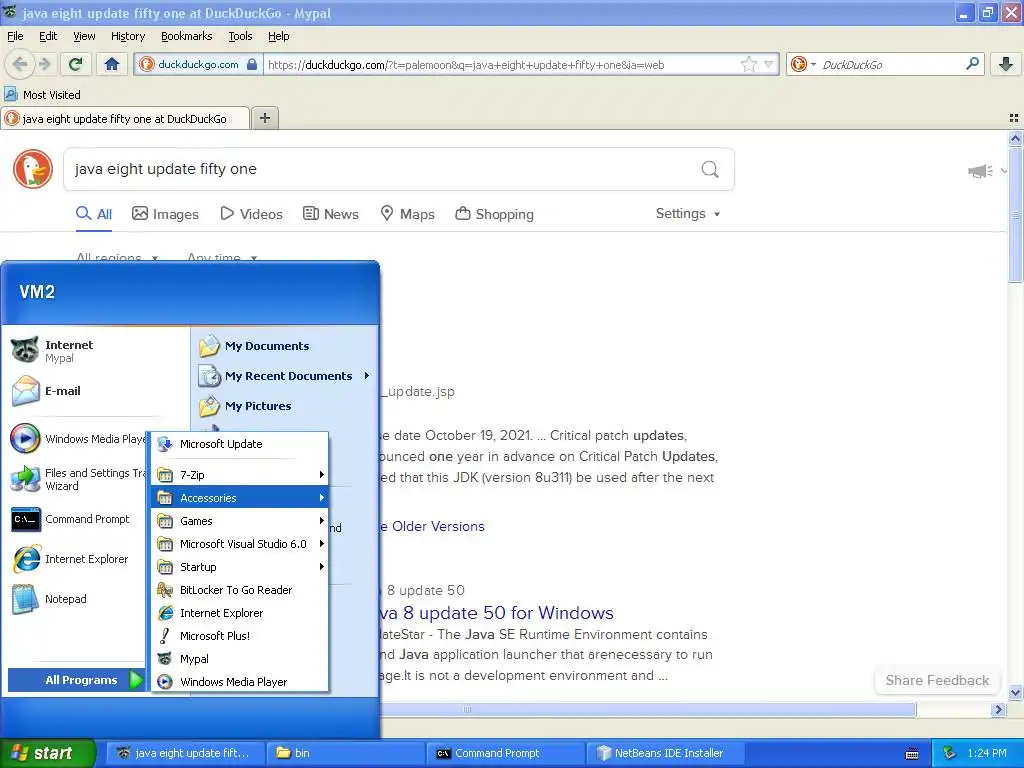This screenshot has height=768, width=1024.
Task: Open the History menu
Action: coord(128,36)
